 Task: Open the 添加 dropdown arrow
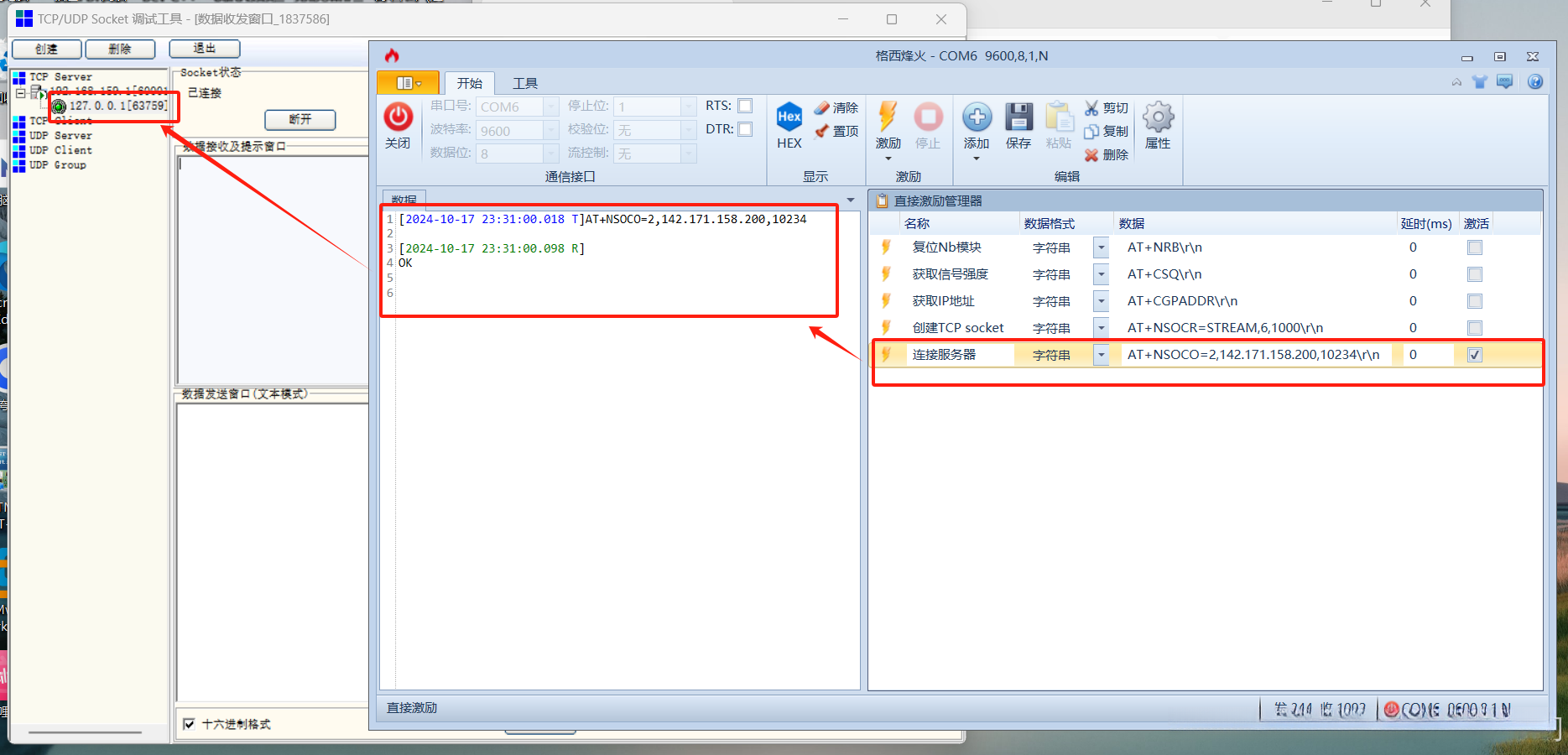pyautogui.click(x=977, y=159)
